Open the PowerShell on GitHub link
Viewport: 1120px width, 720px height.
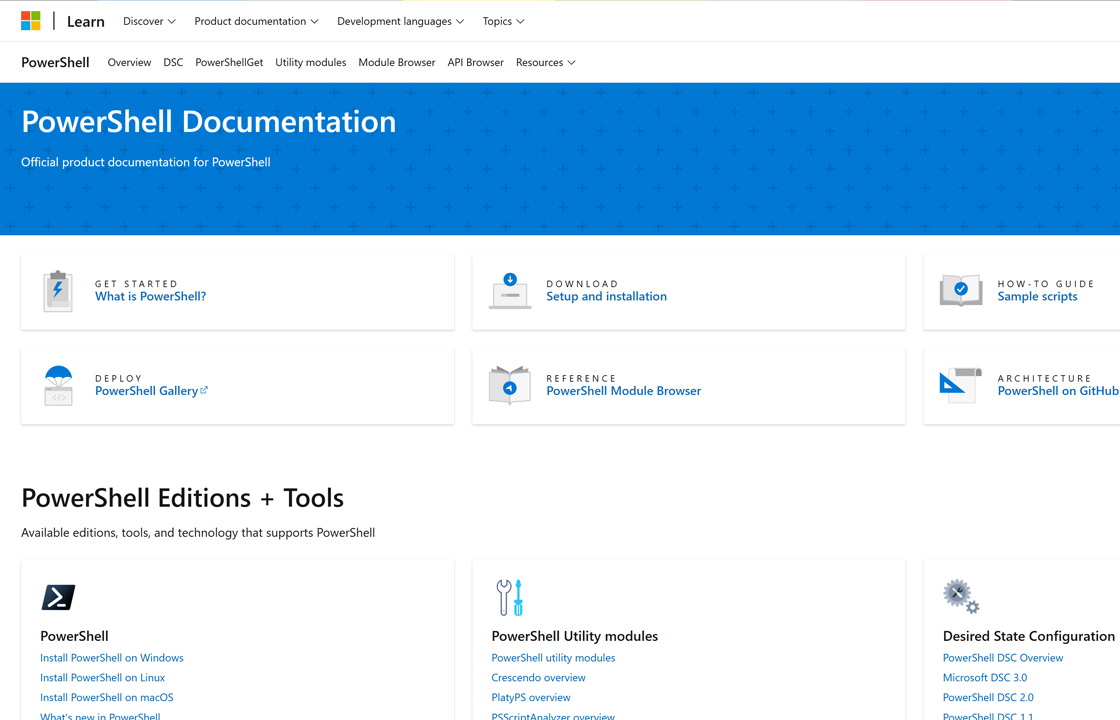[x=1058, y=391]
